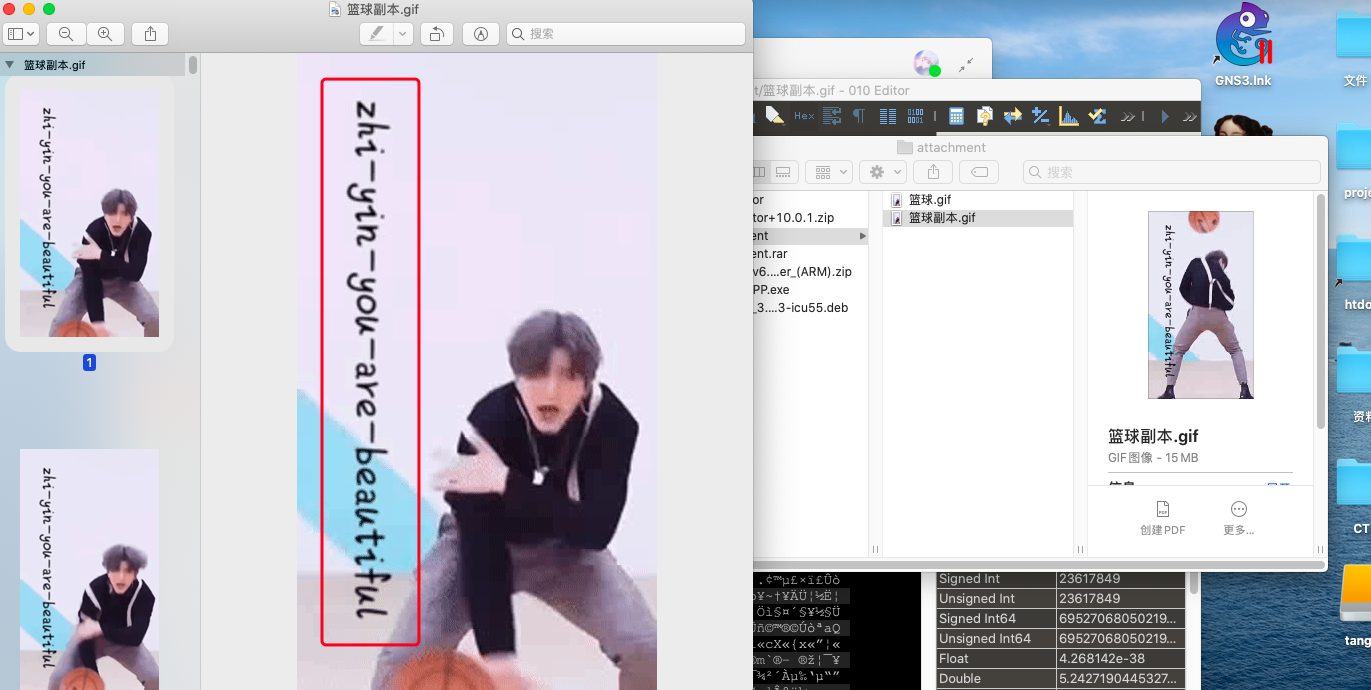
Task: Click the Checksum icon in 010 Editor
Action: [1097, 116]
